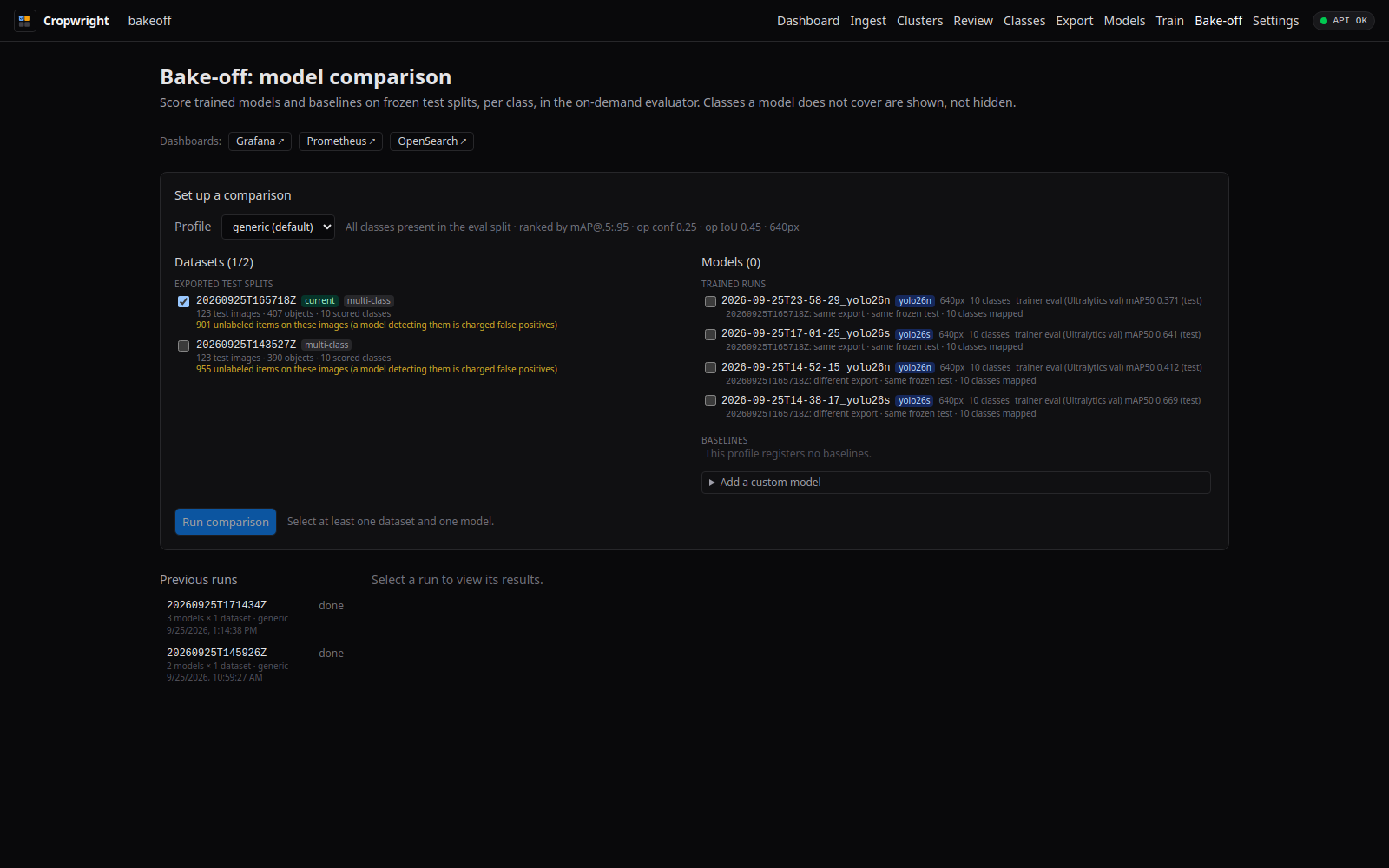Switch to the Review page
This screenshot has width=1389, height=868.
coord(973,21)
